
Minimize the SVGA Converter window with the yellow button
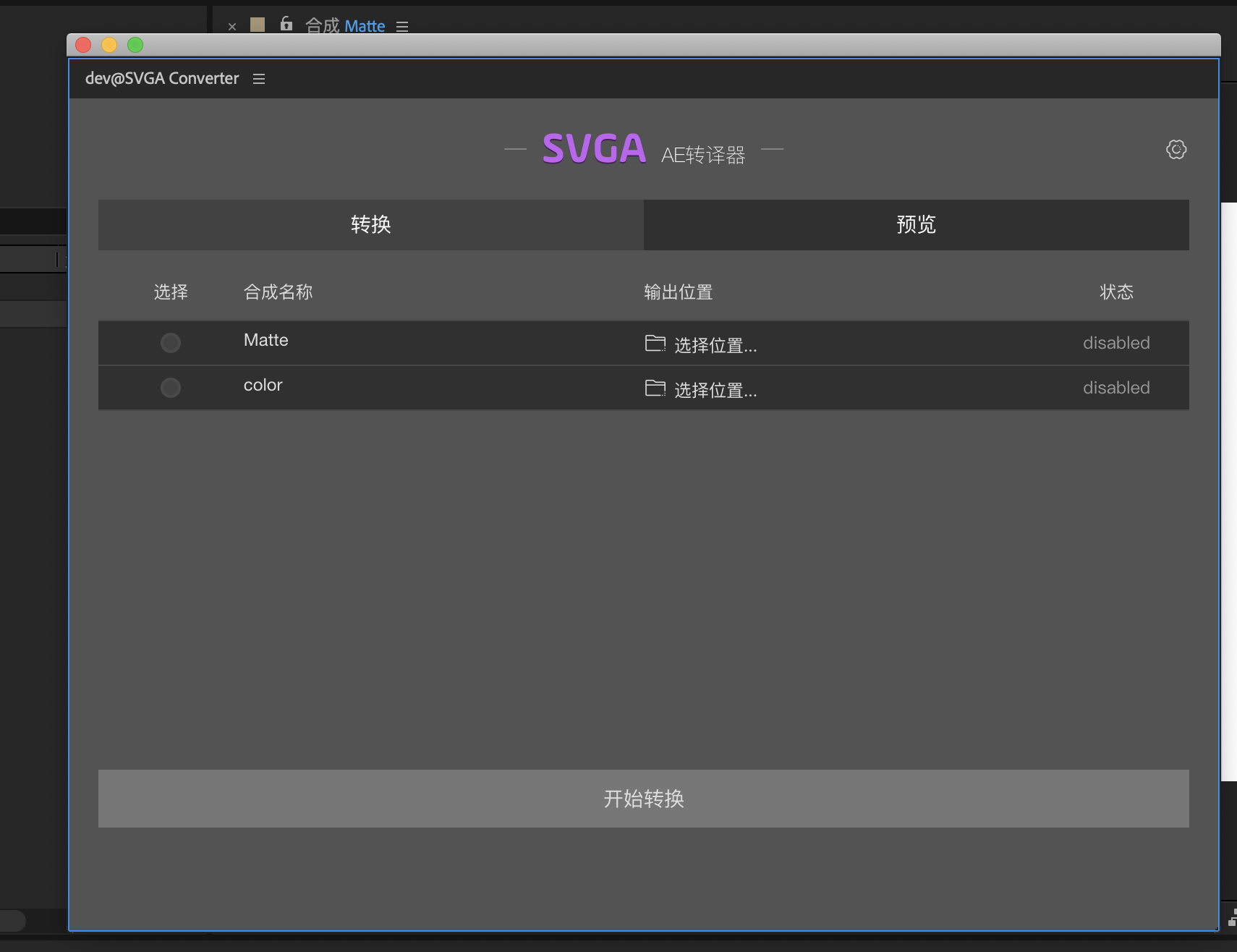click(109, 45)
